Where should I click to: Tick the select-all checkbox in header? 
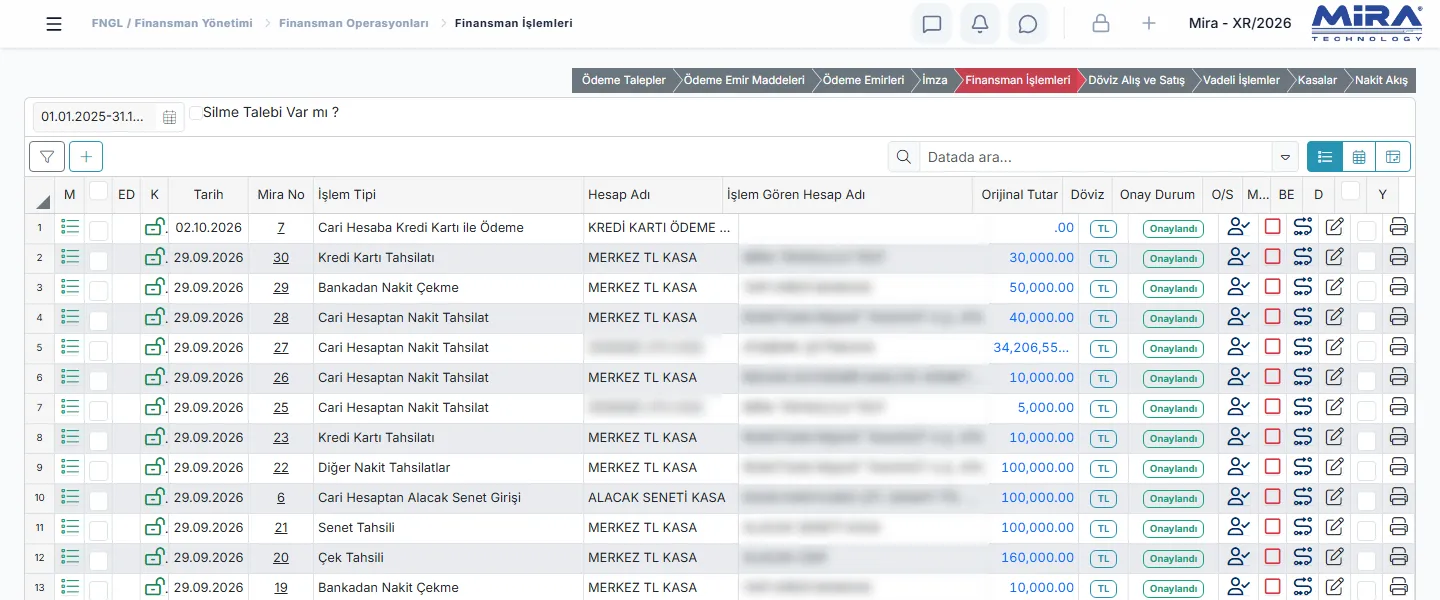click(98, 190)
